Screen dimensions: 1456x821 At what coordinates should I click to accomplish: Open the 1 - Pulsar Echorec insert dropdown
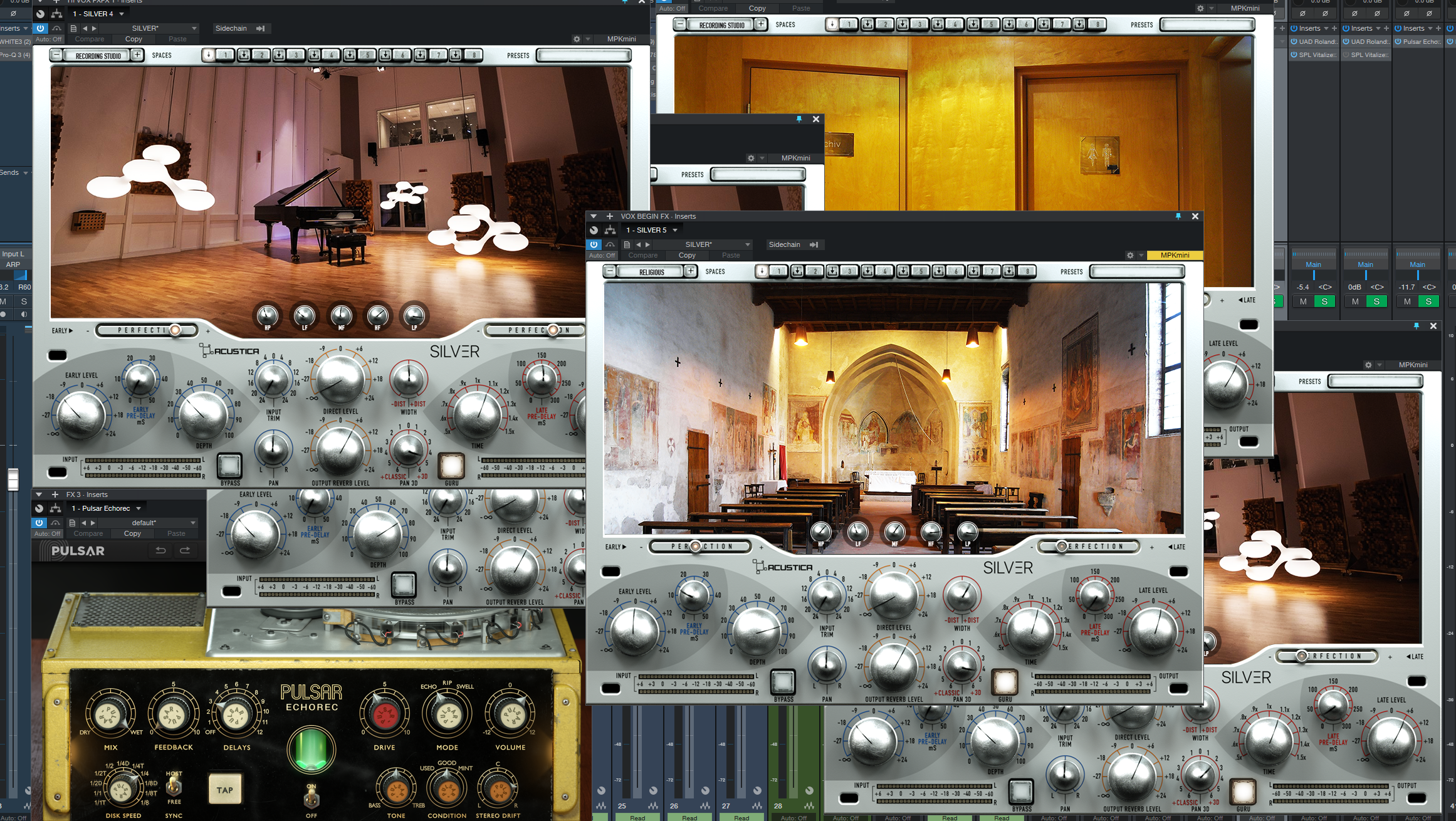139,508
